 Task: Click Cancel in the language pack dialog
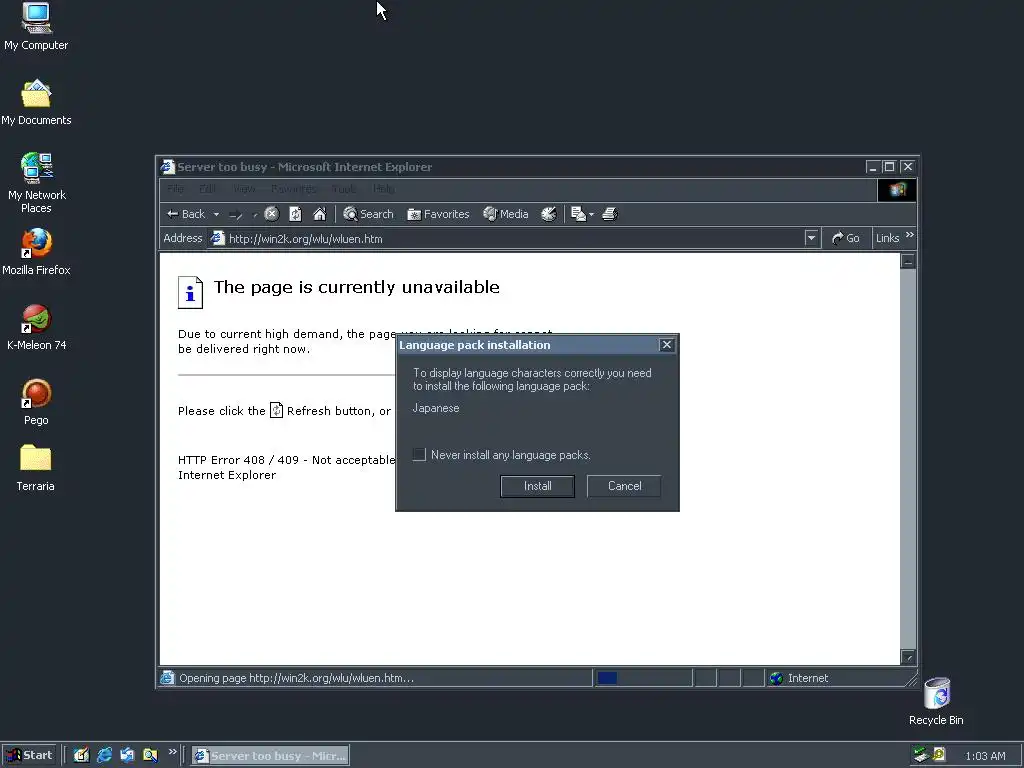tap(624, 486)
